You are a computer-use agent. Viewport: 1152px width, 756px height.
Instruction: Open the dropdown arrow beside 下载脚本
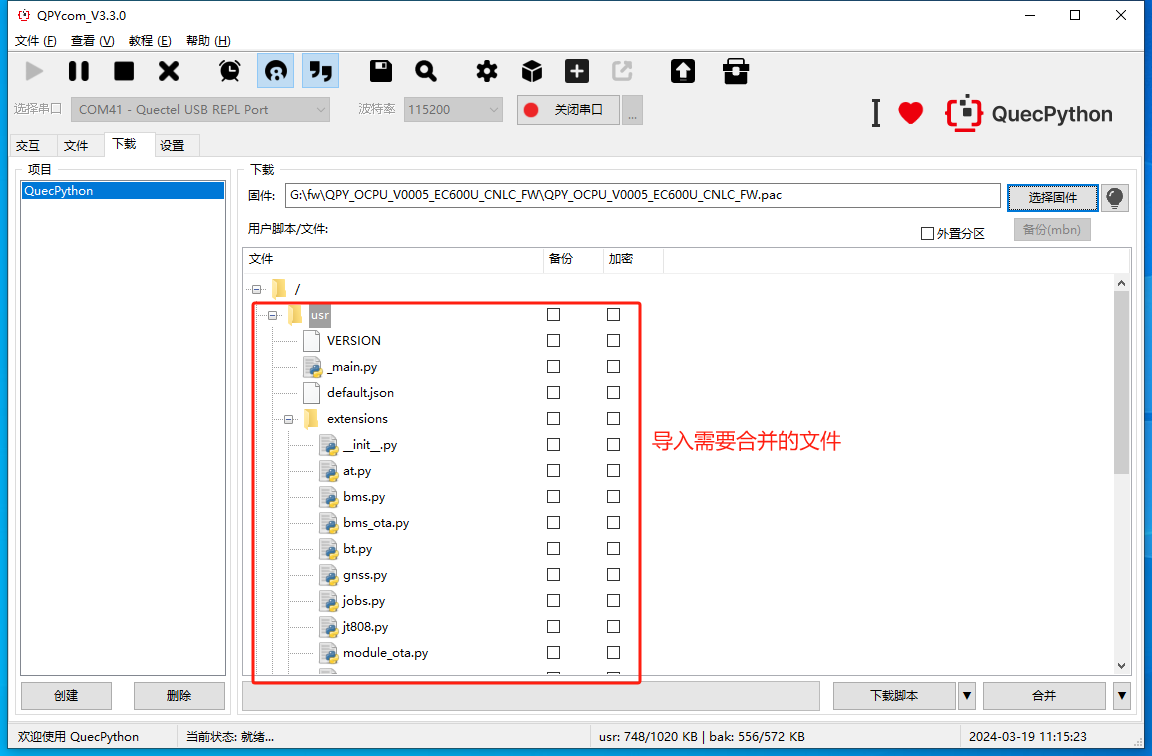[967, 696]
